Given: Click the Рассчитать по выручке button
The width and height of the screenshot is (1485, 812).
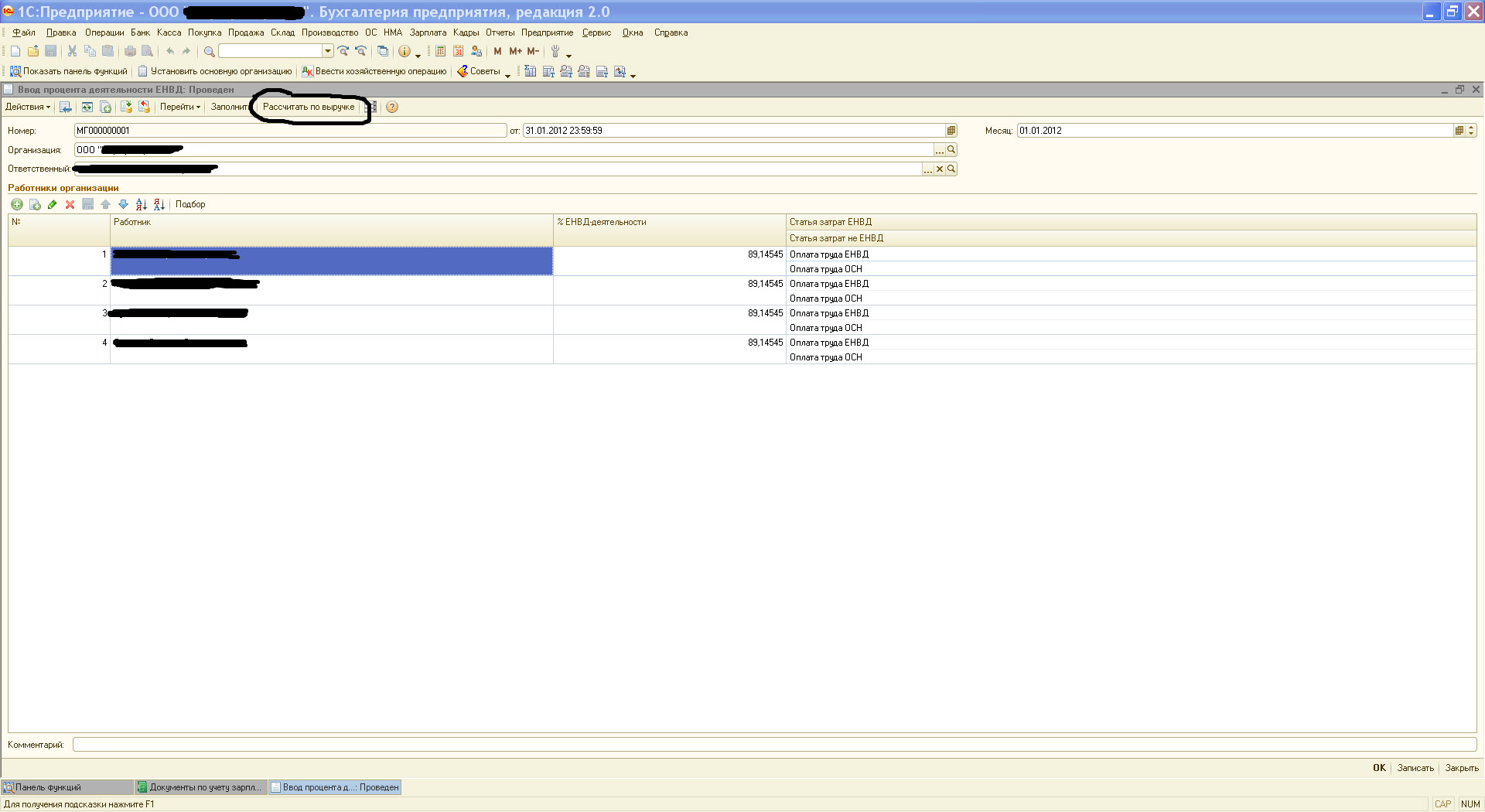Looking at the screenshot, I should 309,107.
